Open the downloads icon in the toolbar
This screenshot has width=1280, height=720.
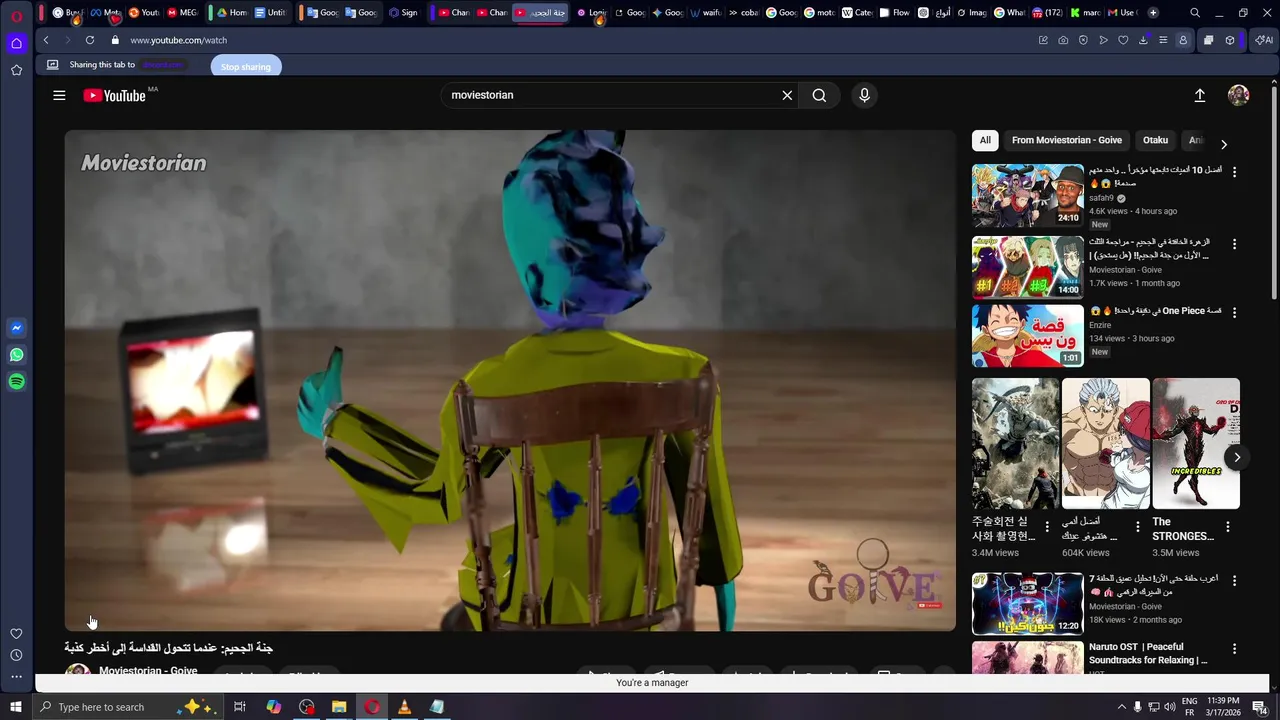click(1143, 40)
